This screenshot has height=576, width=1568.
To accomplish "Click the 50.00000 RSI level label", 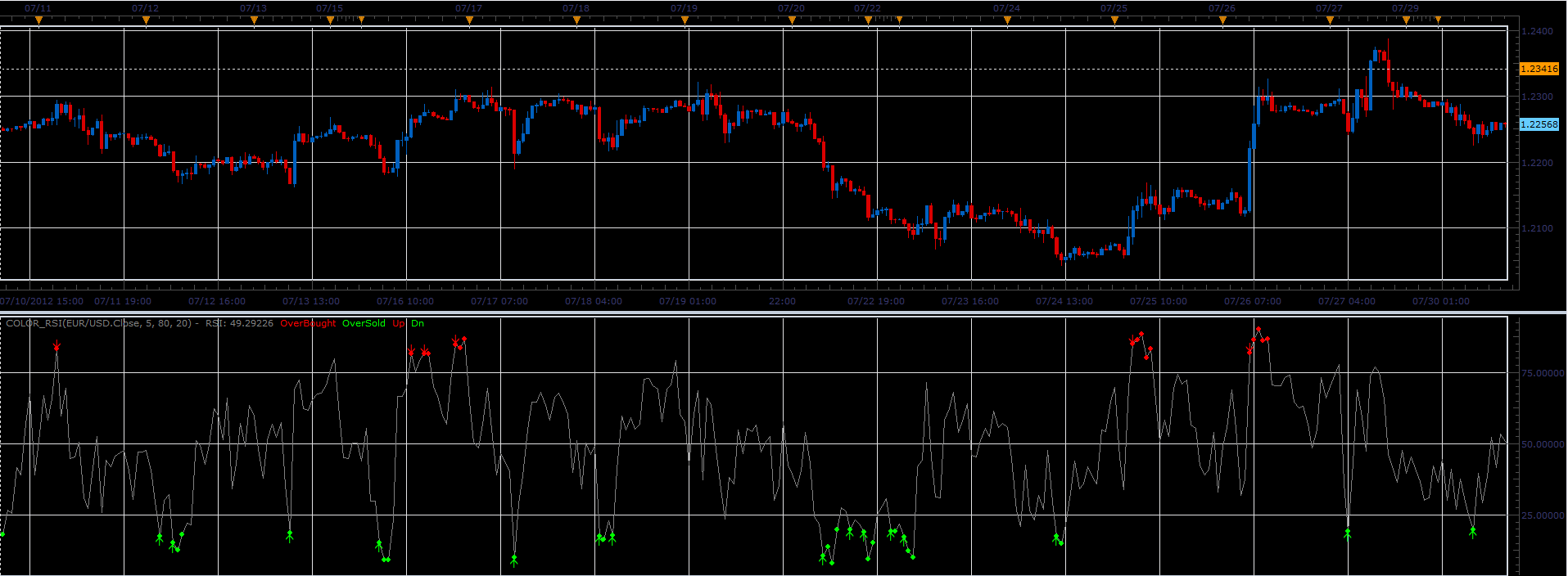I will 1543,444.
